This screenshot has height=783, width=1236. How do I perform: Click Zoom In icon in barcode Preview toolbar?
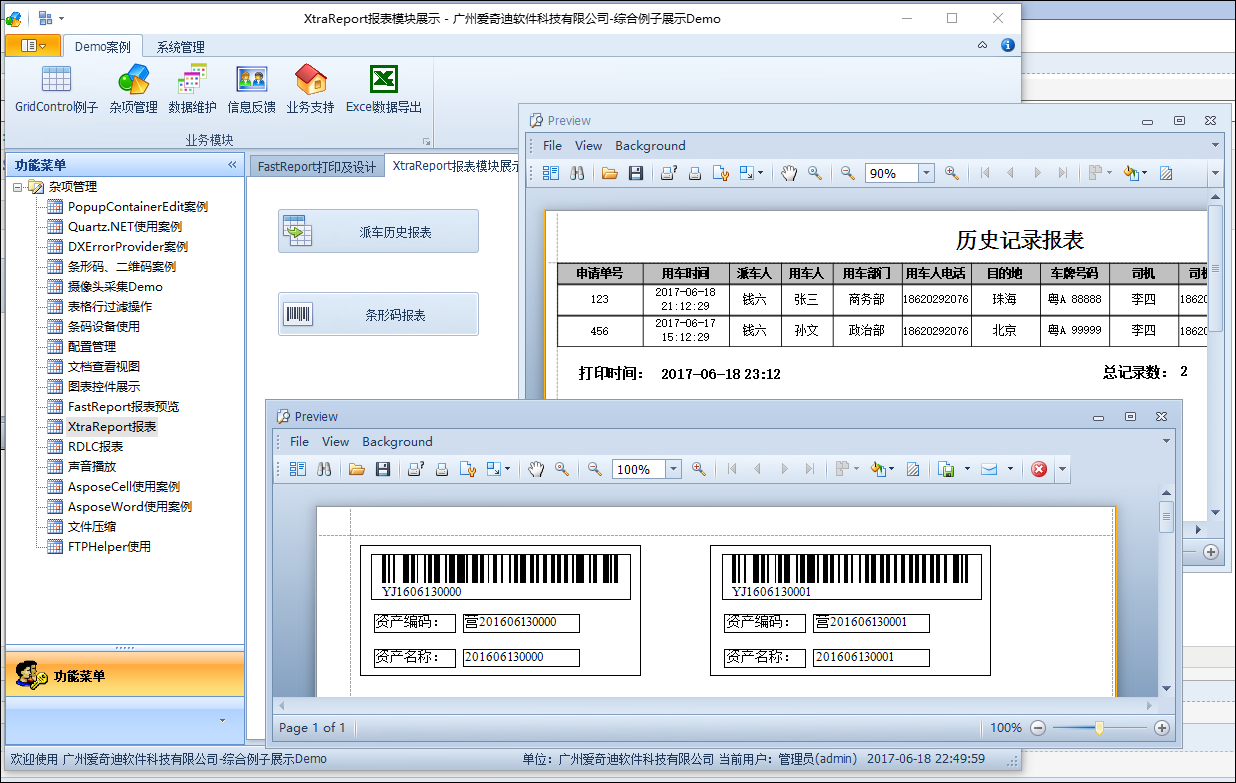pos(698,469)
